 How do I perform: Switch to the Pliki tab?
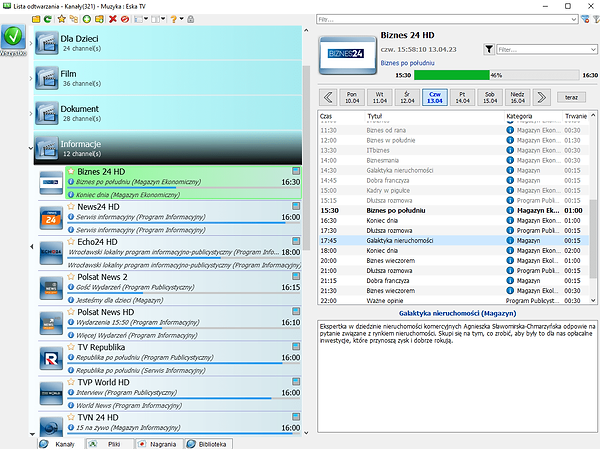[109, 444]
